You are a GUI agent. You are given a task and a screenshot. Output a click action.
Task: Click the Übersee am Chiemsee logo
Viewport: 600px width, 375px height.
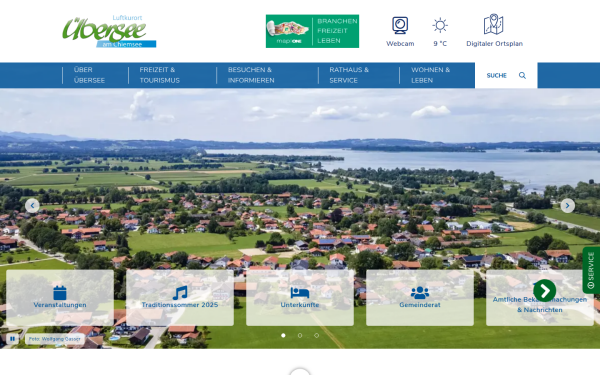(109, 31)
